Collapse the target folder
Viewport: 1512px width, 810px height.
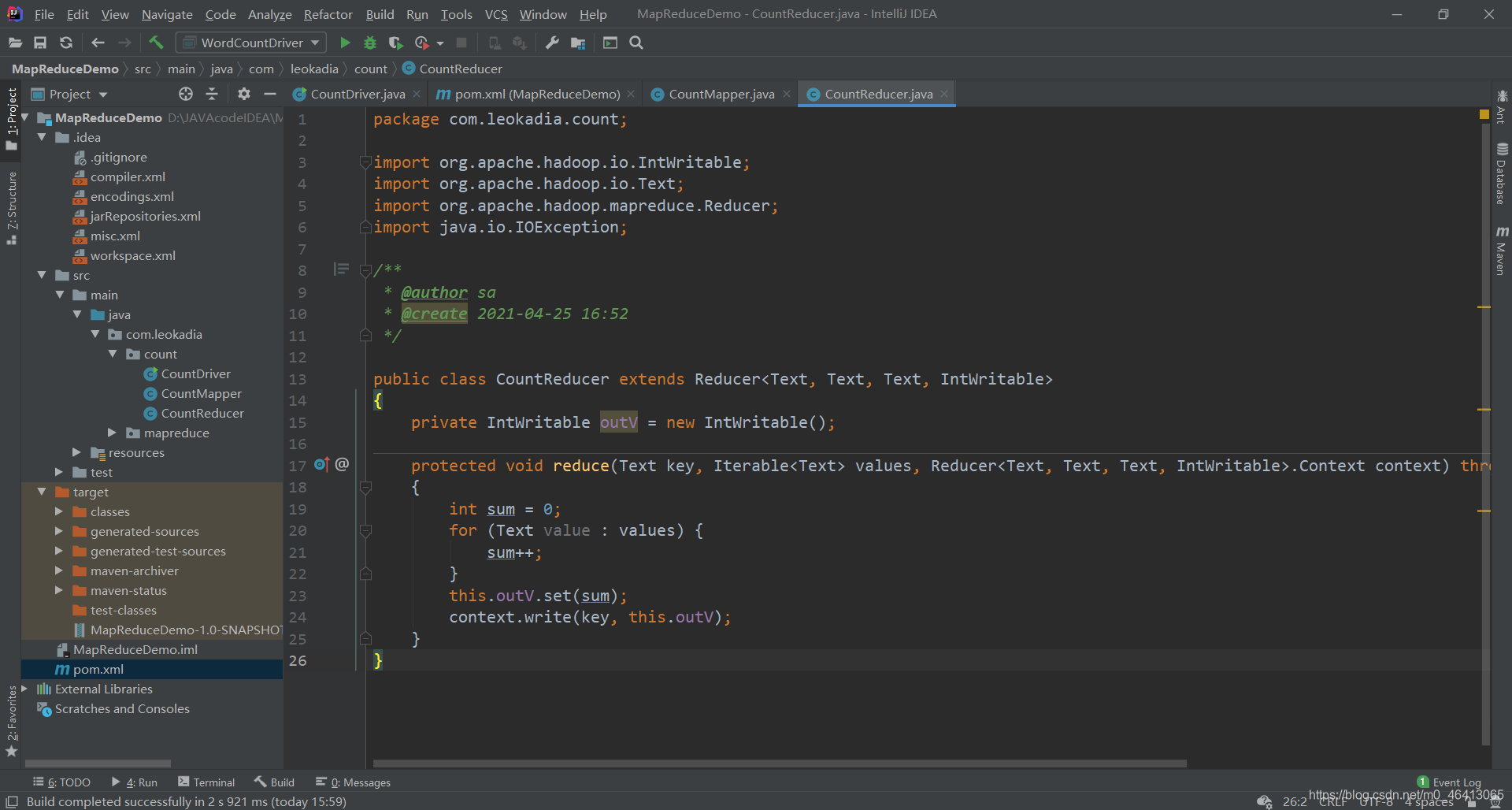[42, 492]
